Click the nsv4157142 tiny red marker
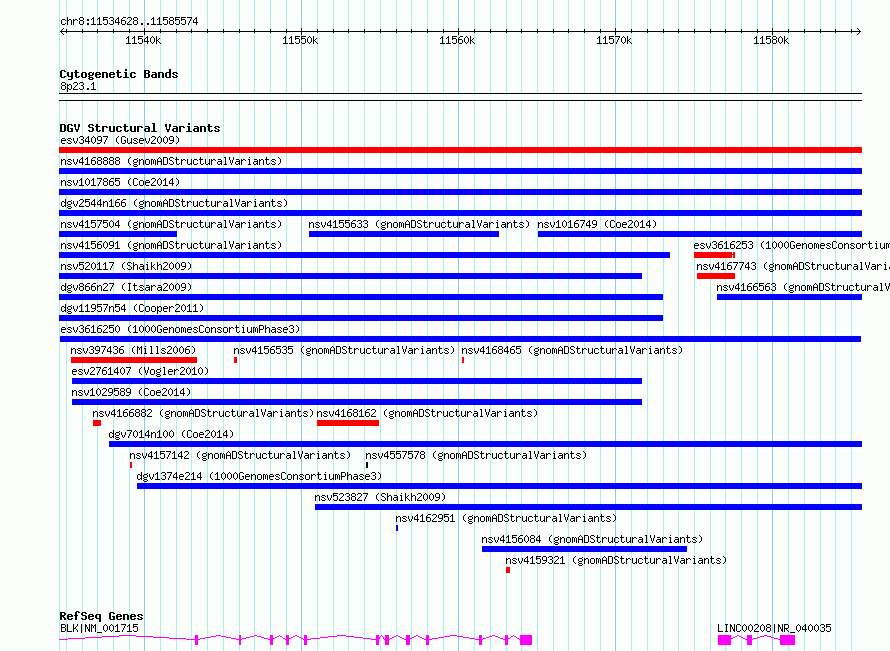The image size is (890, 651). pos(131,465)
